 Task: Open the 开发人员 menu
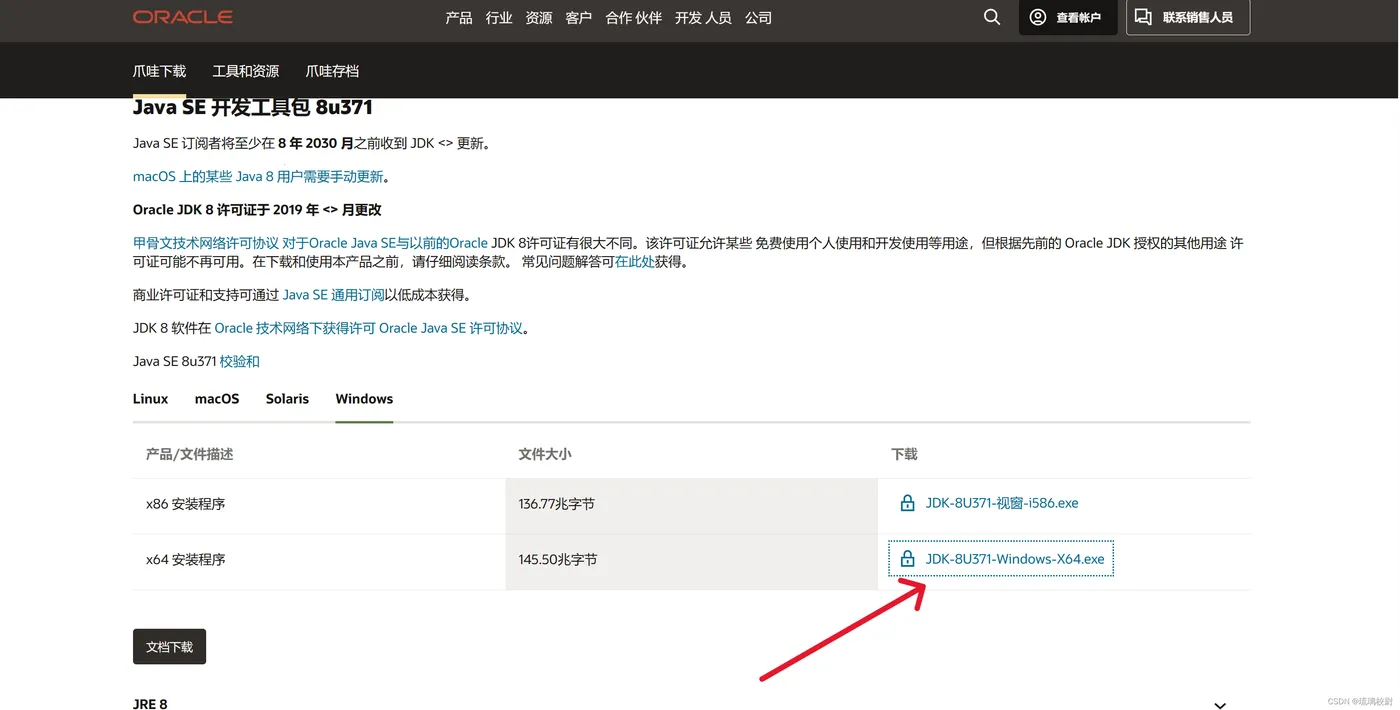pyautogui.click(x=703, y=18)
